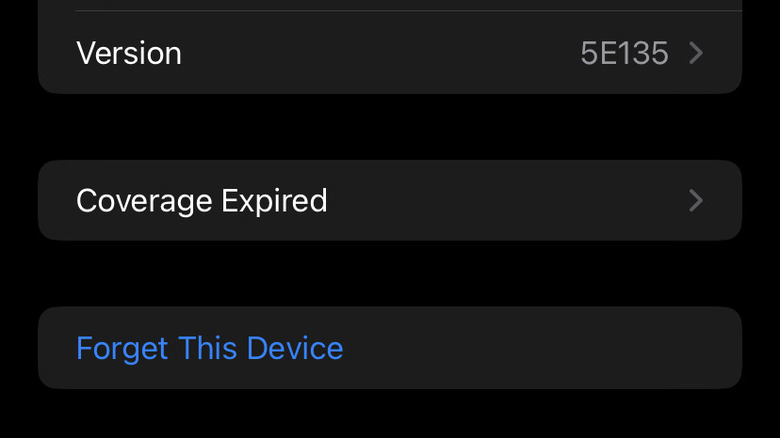
Task: Tap the Coverage Expired label text
Action: point(202,201)
